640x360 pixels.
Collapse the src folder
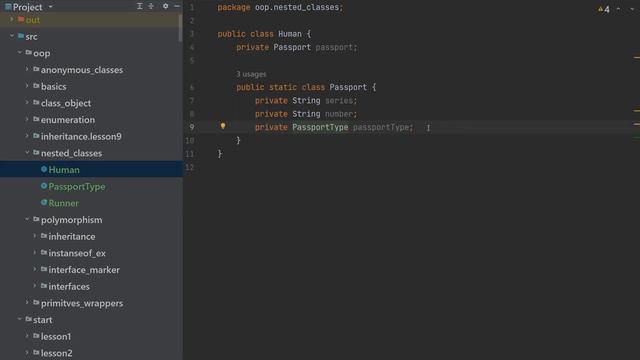point(11,36)
